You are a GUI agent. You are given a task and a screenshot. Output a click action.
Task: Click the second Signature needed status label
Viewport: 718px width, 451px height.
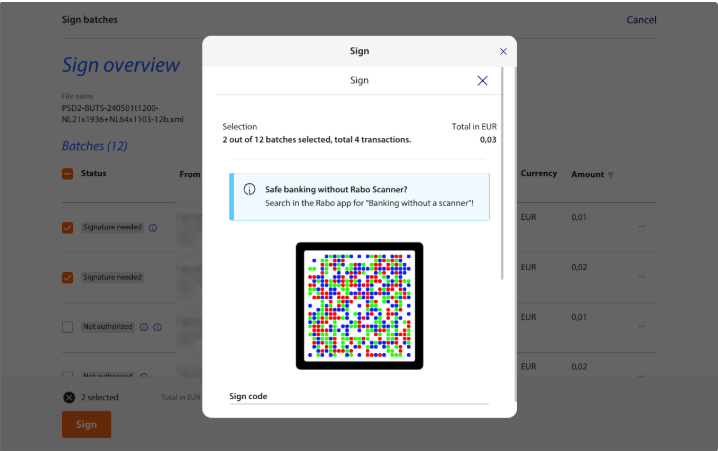click(x=112, y=277)
